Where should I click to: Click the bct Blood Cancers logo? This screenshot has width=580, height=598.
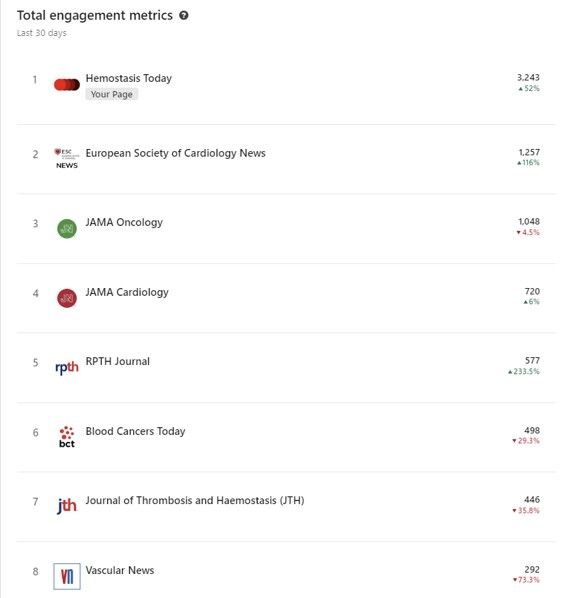[67, 437]
